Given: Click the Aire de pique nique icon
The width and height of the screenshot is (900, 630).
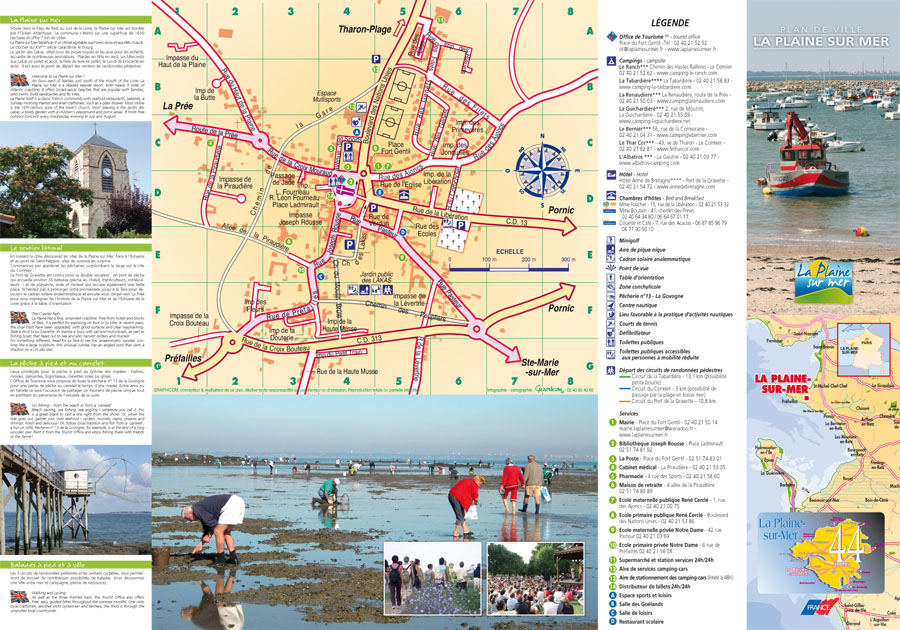Looking at the screenshot, I should pyautogui.click(x=611, y=250).
